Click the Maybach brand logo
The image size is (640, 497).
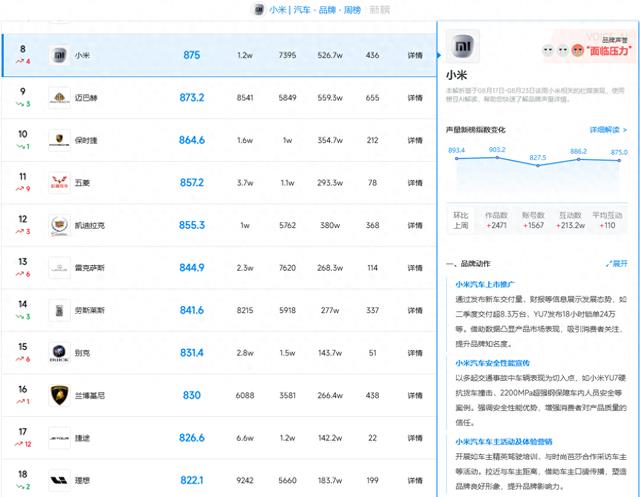point(59,98)
